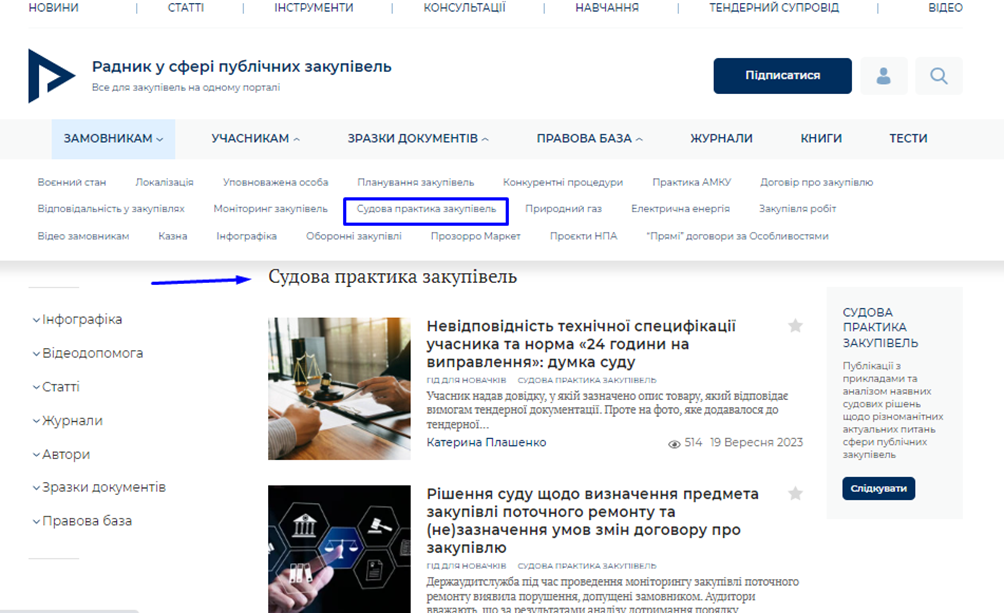Screen dimensions: 1004x613
Task: Star the second article about repair procurement
Action: [x=795, y=494]
